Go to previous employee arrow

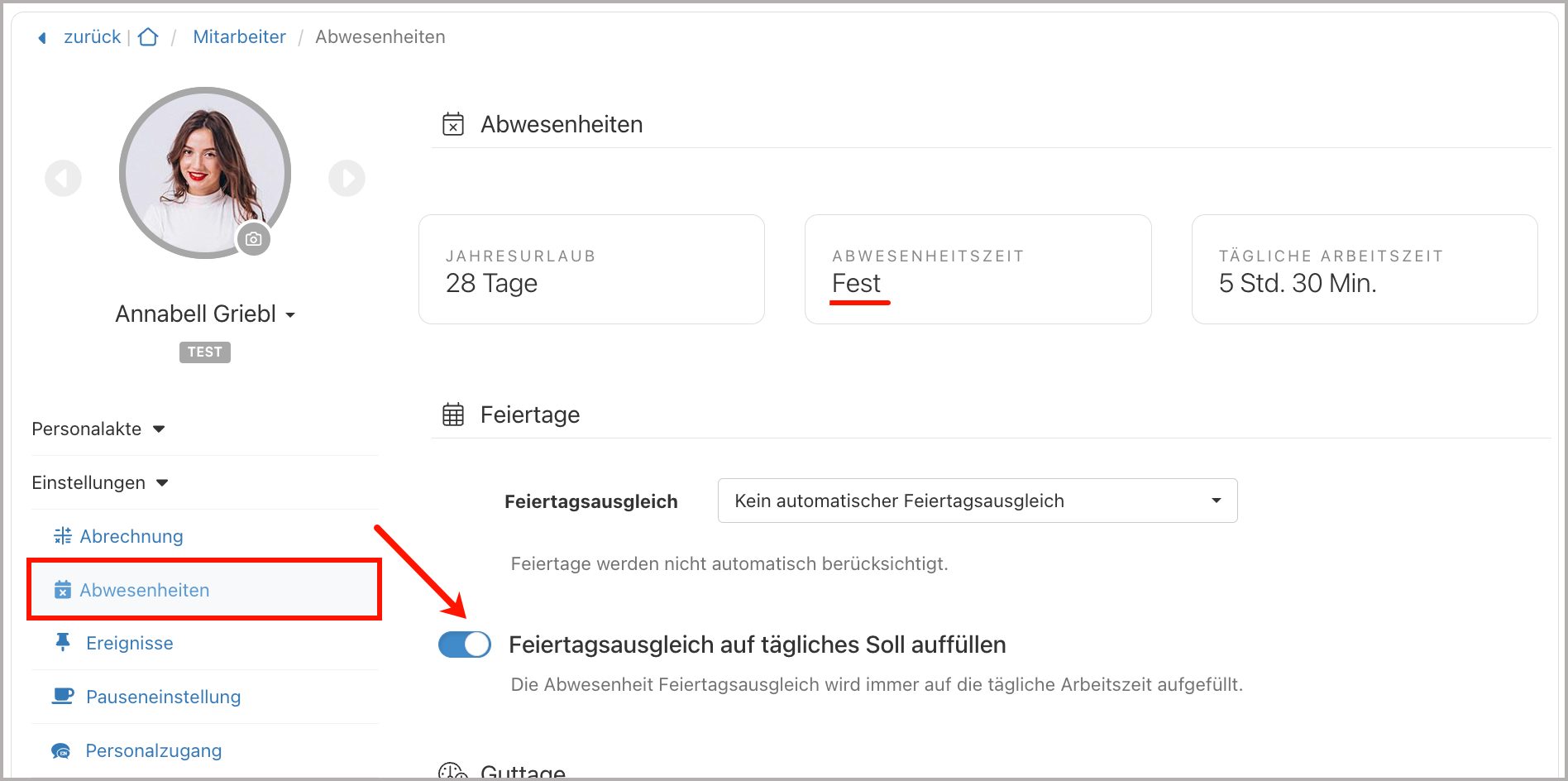coord(63,178)
